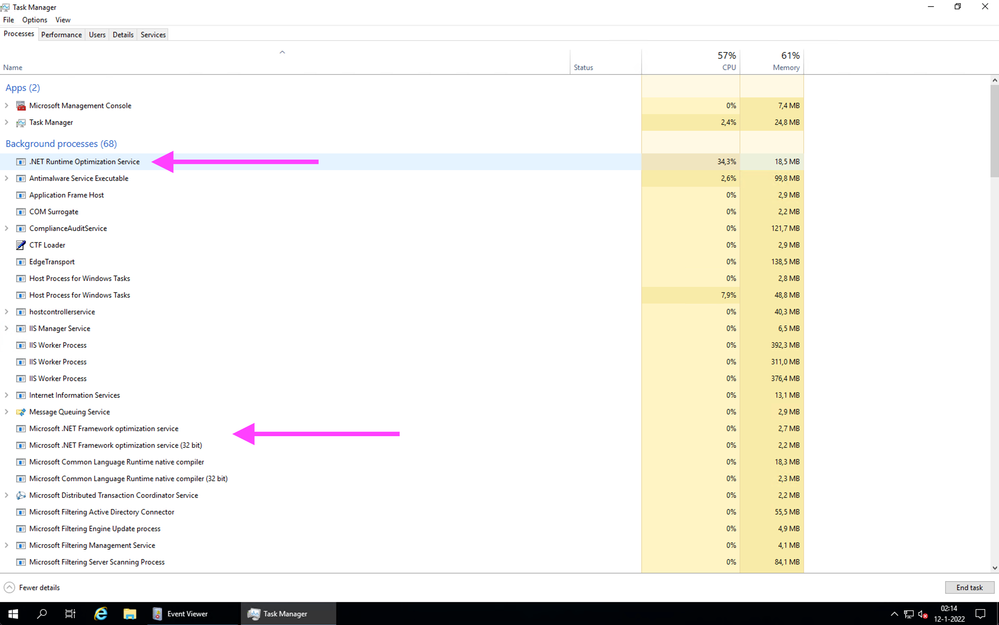Sort processes by Memory column
This screenshot has width=999, height=625.
[772, 61]
